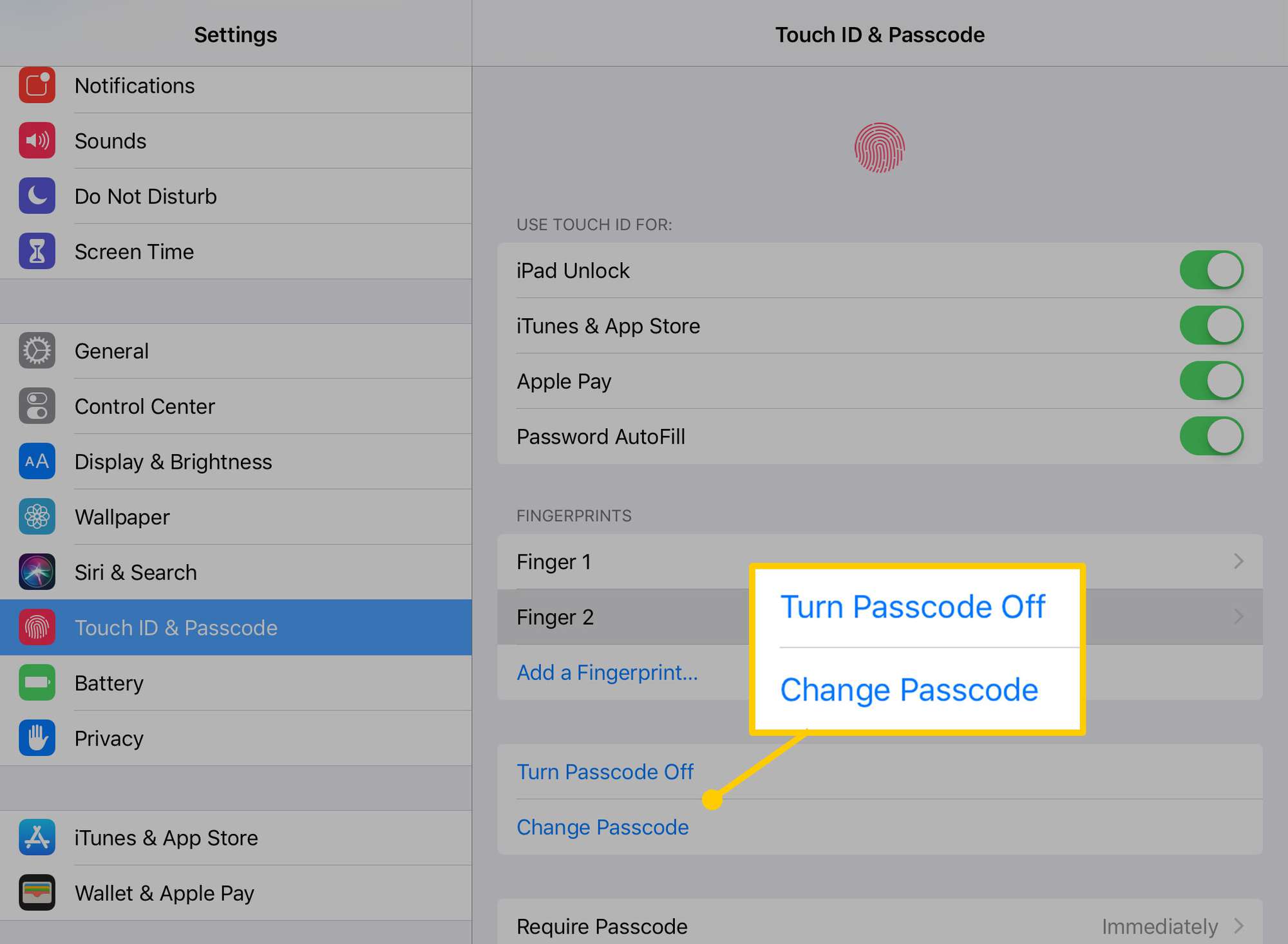Open Siri & Search settings
This screenshot has width=1288, height=944.
click(x=235, y=571)
